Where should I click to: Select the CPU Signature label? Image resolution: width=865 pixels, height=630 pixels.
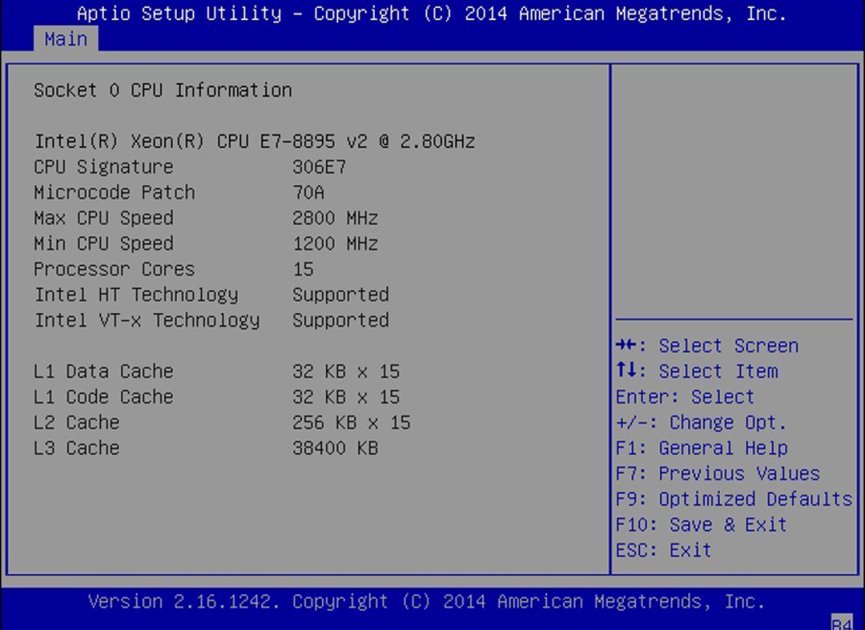pyautogui.click(x=104, y=167)
